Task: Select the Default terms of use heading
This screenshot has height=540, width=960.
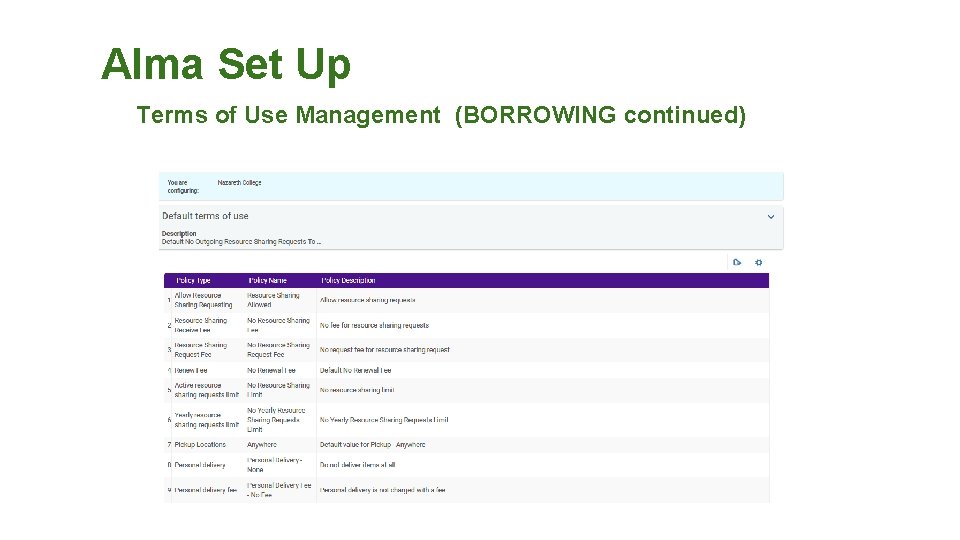Action: [205, 216]
